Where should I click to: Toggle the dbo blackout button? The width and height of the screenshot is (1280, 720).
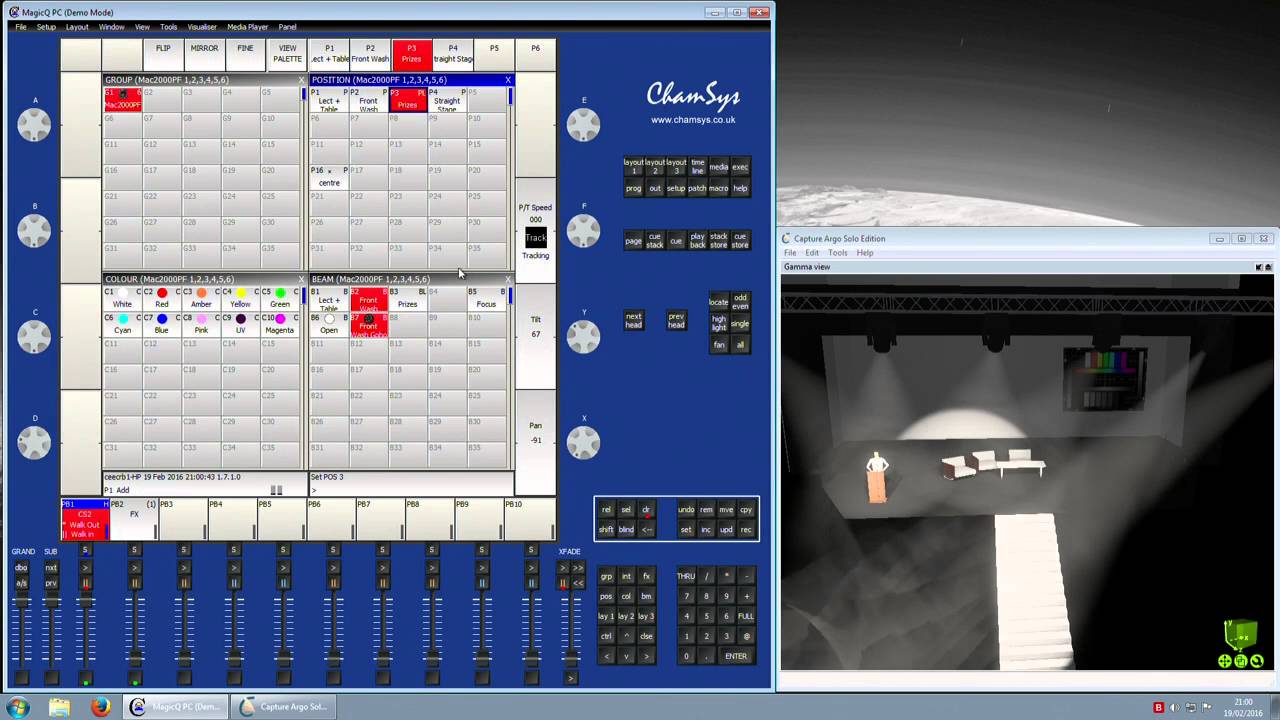point(21,568)
